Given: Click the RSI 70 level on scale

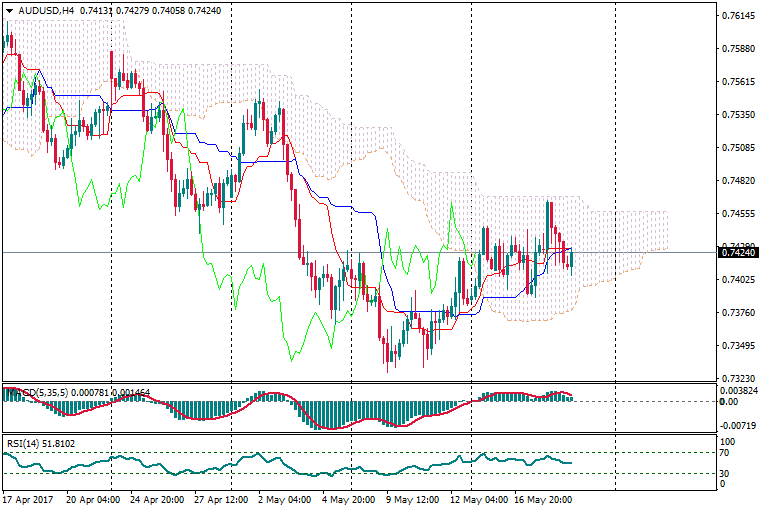Looking at the screenshot, I should [726, 453].
